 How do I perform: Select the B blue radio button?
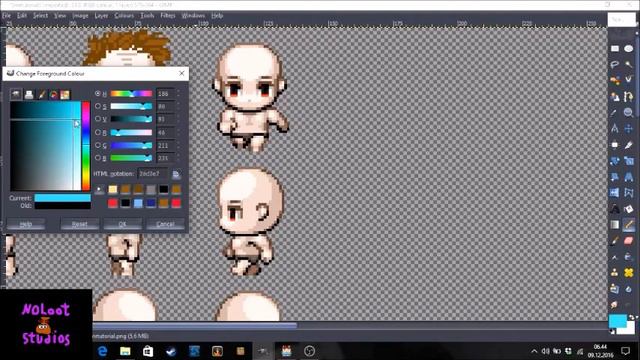coord(98,158)
